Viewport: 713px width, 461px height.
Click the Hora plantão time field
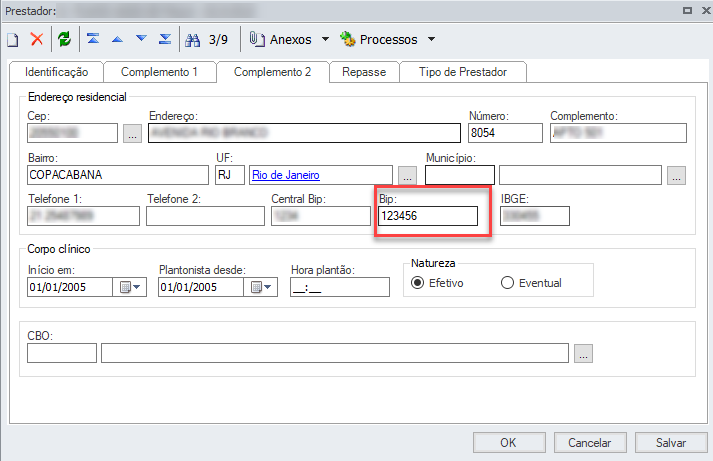(340, 287)
